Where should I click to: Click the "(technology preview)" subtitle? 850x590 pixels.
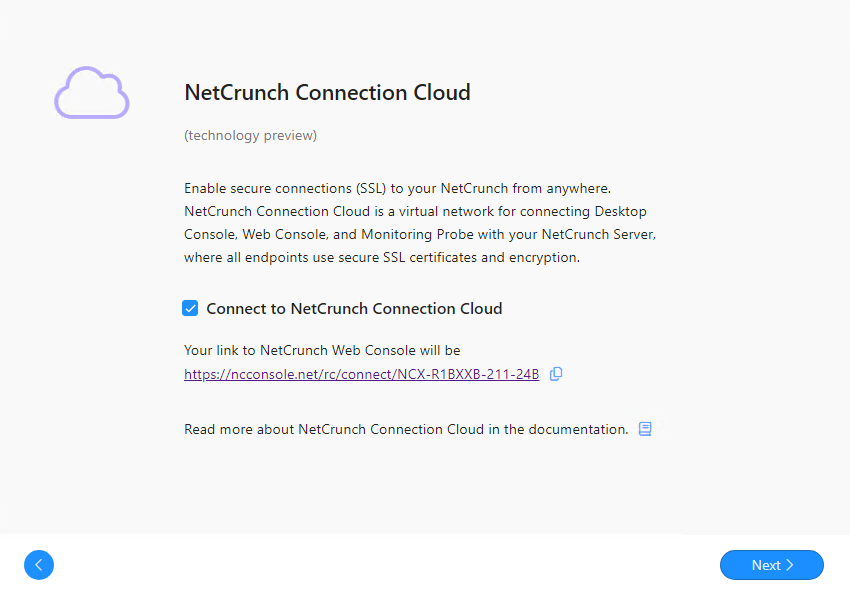pyautogui.click(x=250, y=135)
